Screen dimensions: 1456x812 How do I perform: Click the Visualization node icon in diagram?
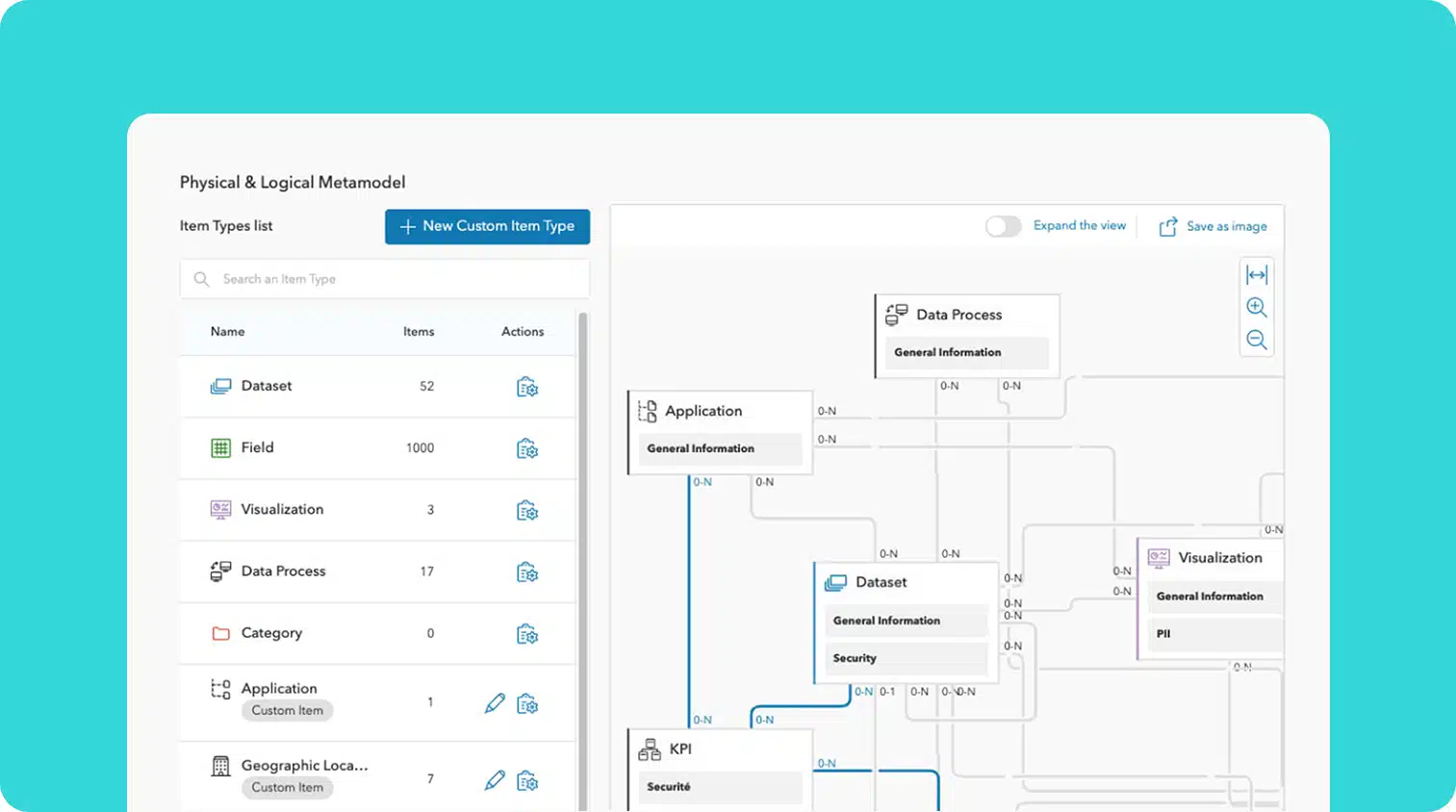click(x=1159, y=557)
